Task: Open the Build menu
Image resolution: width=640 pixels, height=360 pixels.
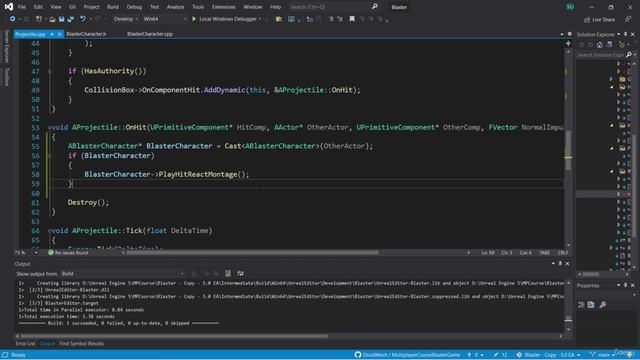Action: click(x=113, y=7)
